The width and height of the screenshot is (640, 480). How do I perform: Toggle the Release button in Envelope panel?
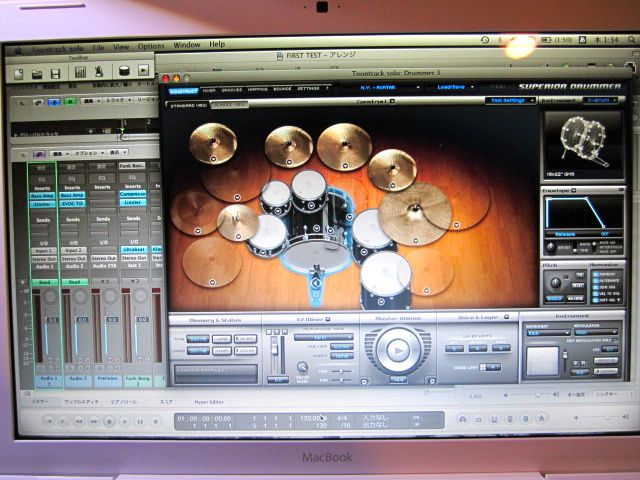pos(565,234)
